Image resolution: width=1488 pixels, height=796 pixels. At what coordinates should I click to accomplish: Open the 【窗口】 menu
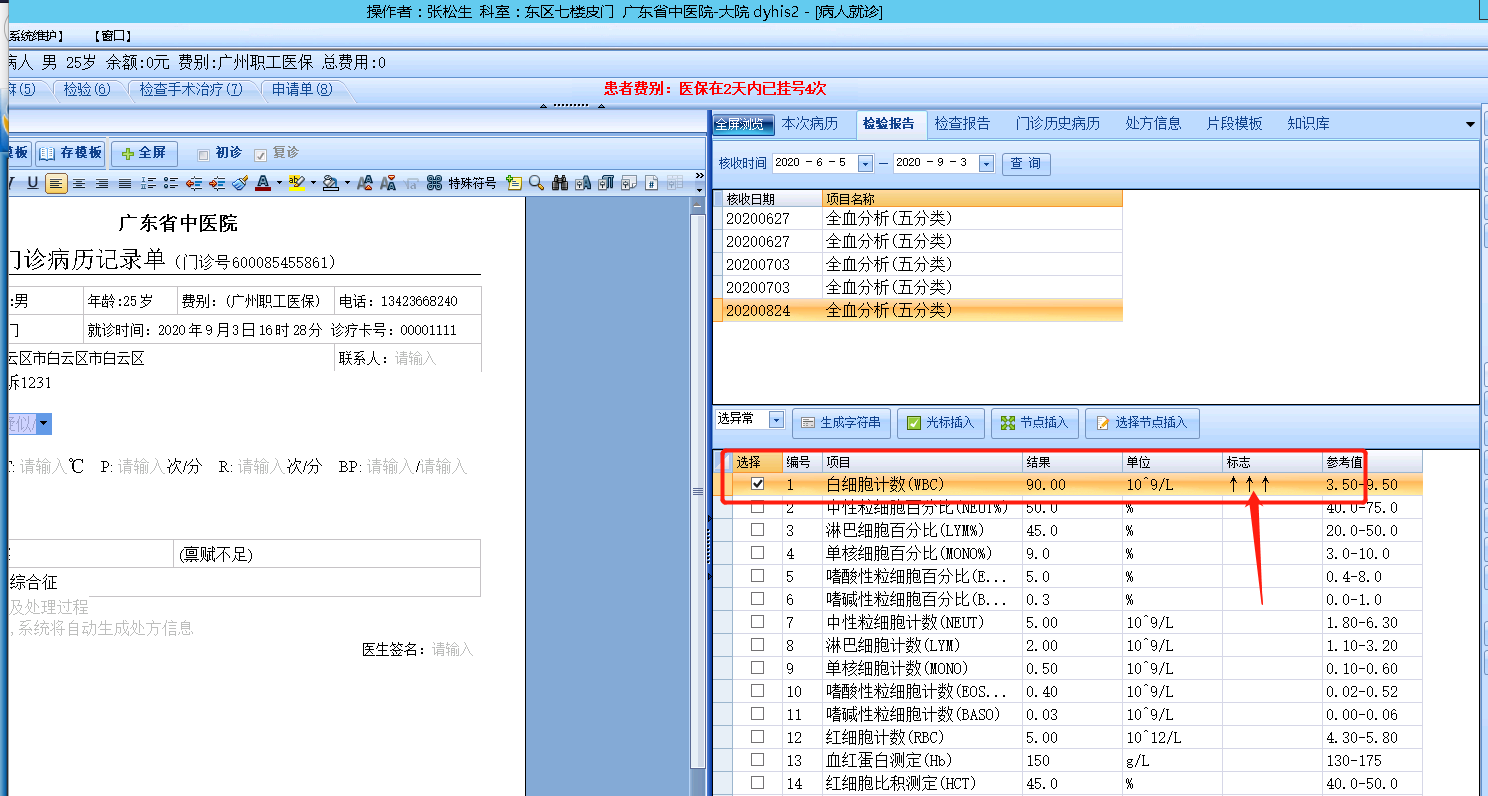pos(111,36)
